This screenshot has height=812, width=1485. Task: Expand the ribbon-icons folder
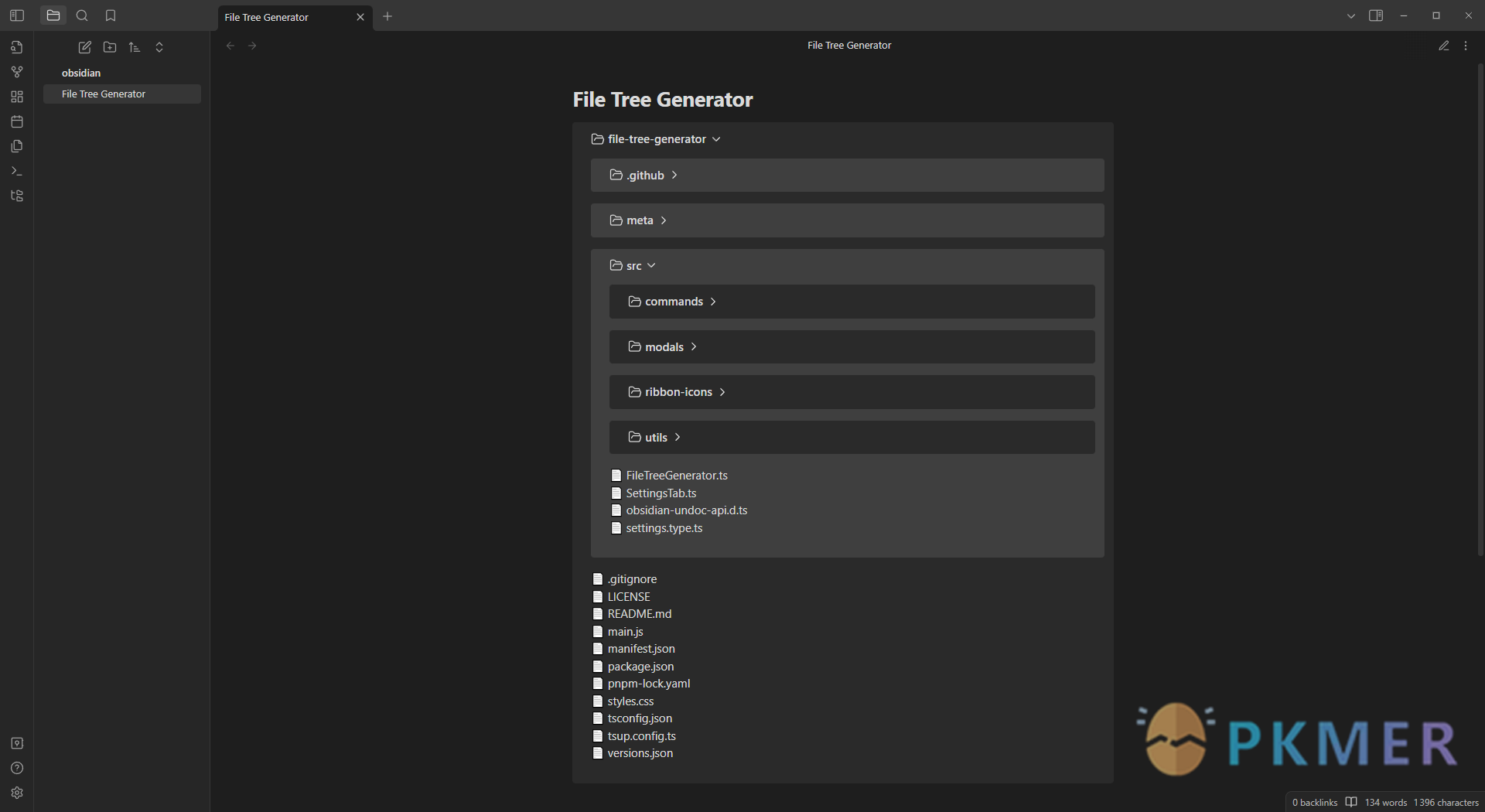852,392
